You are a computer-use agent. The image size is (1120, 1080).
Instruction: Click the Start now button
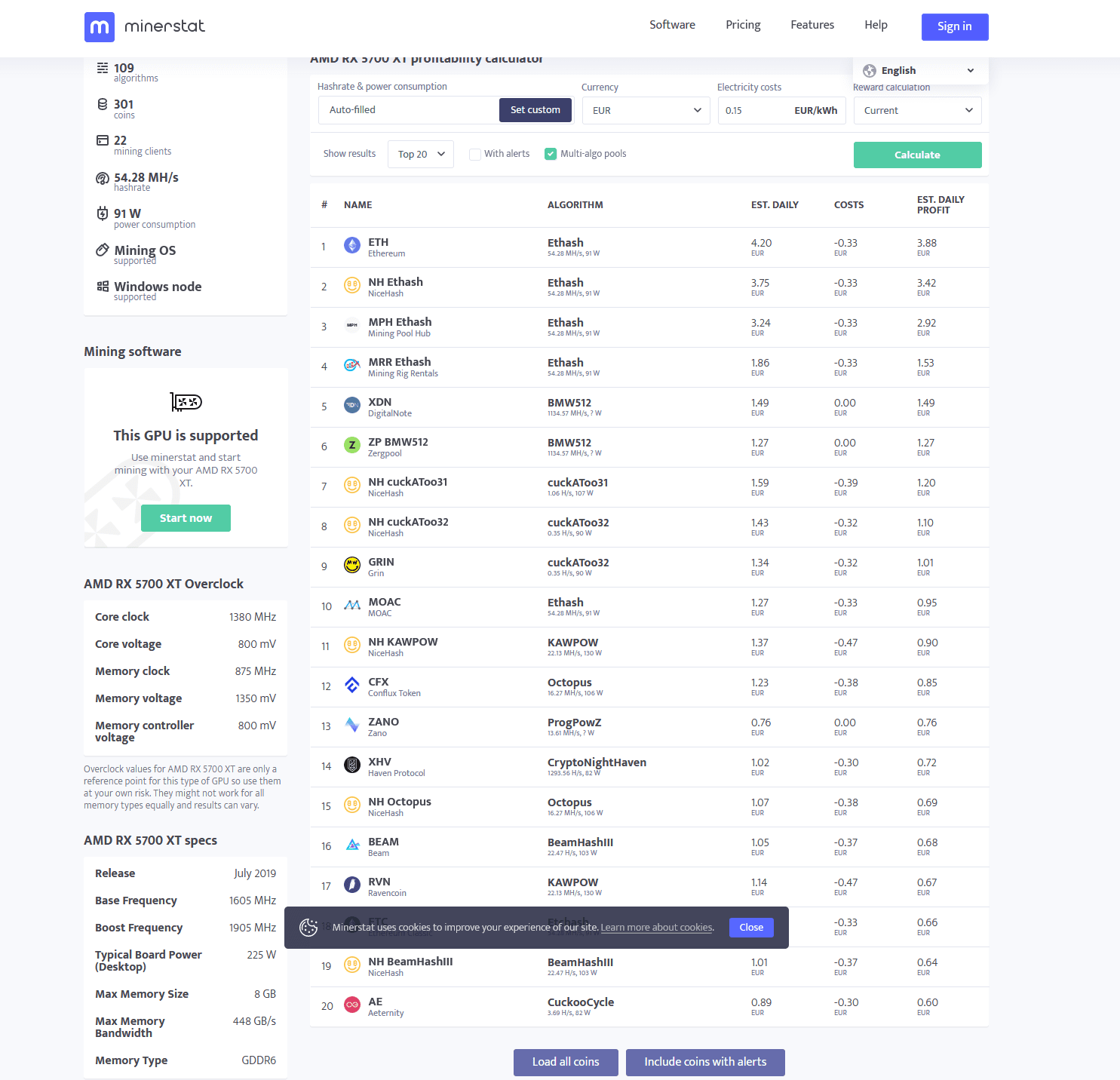186,518
